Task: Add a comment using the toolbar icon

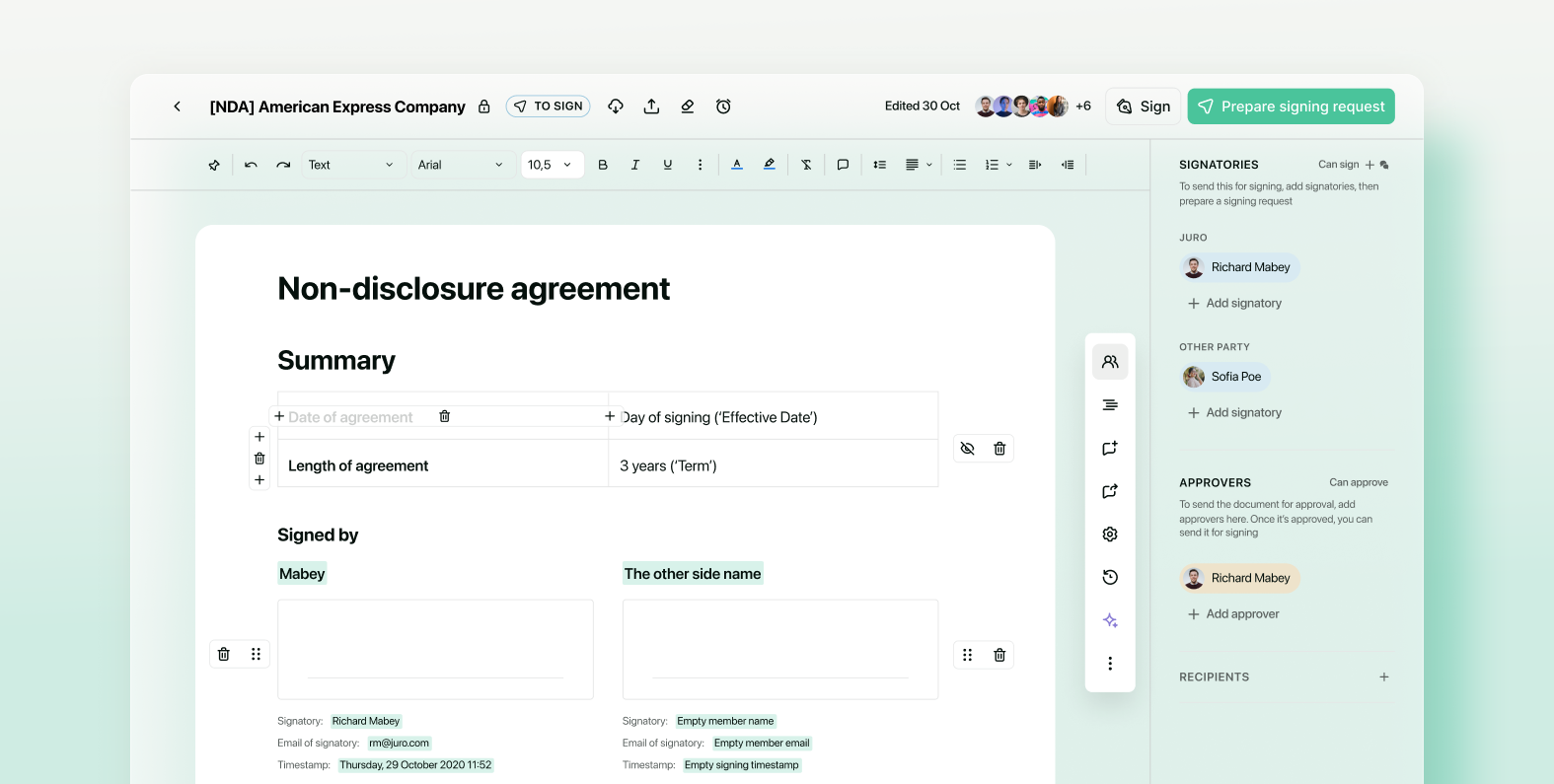Action: (843, 165)
